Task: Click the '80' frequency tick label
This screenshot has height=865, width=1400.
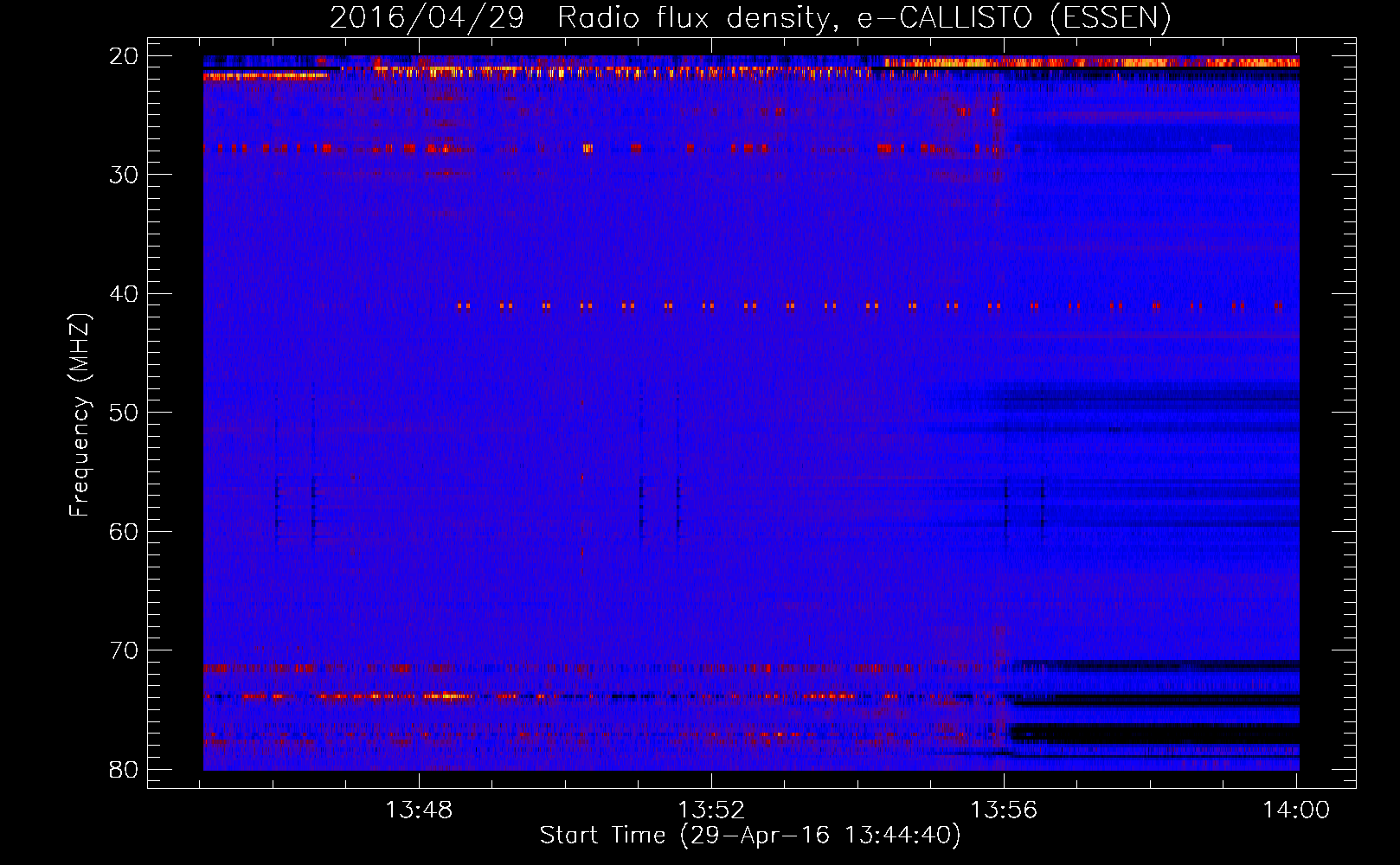Action: coord(124,770)
